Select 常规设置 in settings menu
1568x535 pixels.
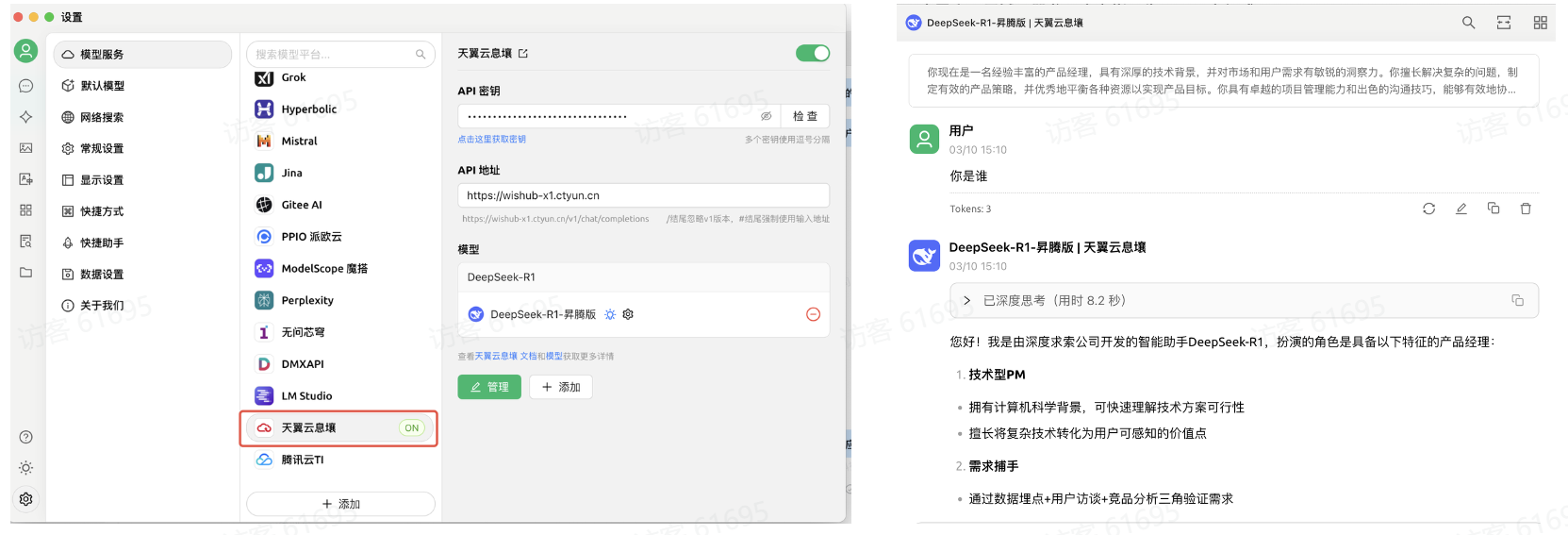coord(142,148)
